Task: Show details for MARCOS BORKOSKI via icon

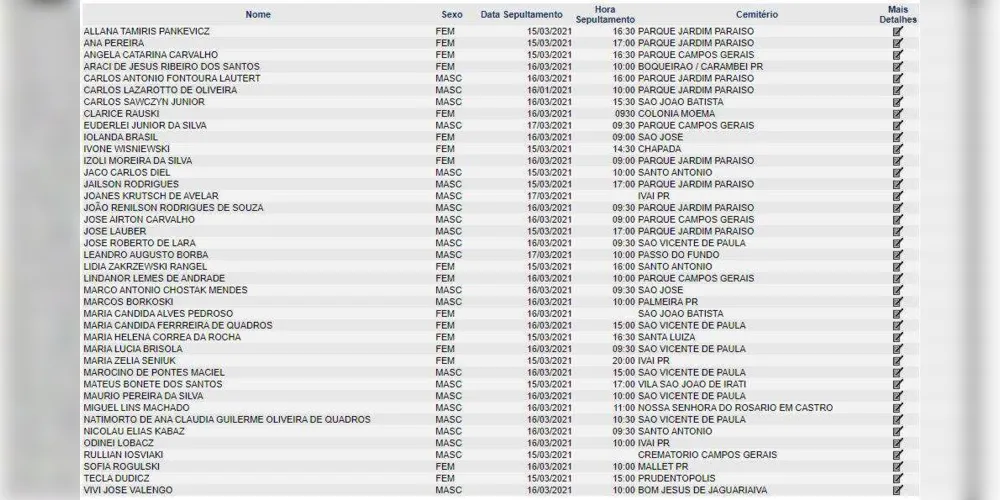Action: click(898, 302)
